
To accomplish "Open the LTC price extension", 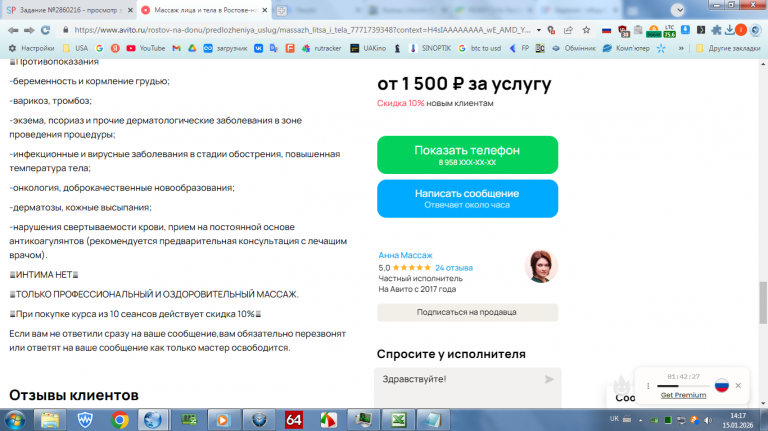I will (x=670, y=31).
